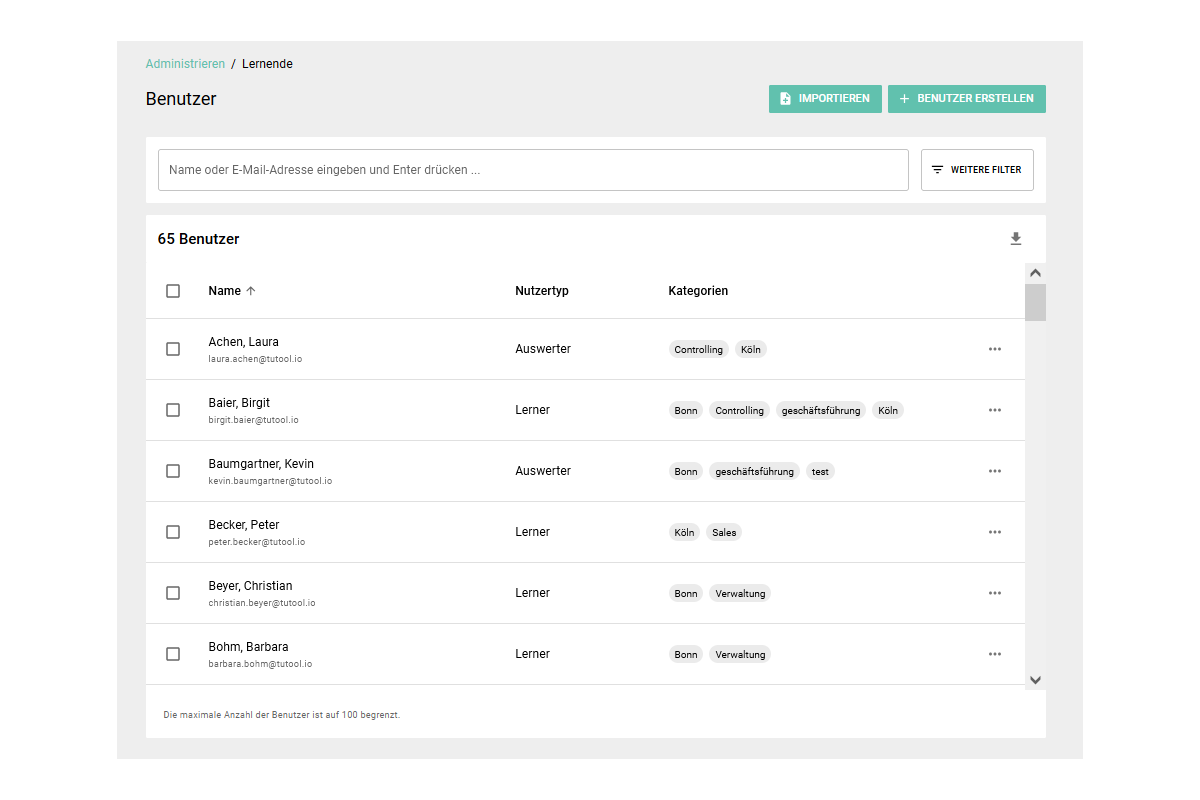Click the Sales tag of Becker, Peter

point(724,533)
